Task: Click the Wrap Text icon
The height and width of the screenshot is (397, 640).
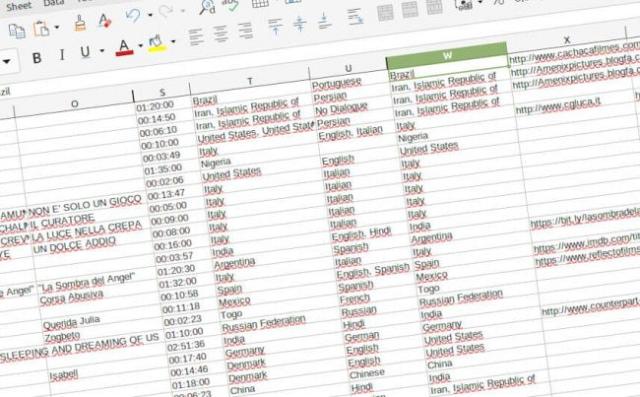Action: tap(355, 17)
